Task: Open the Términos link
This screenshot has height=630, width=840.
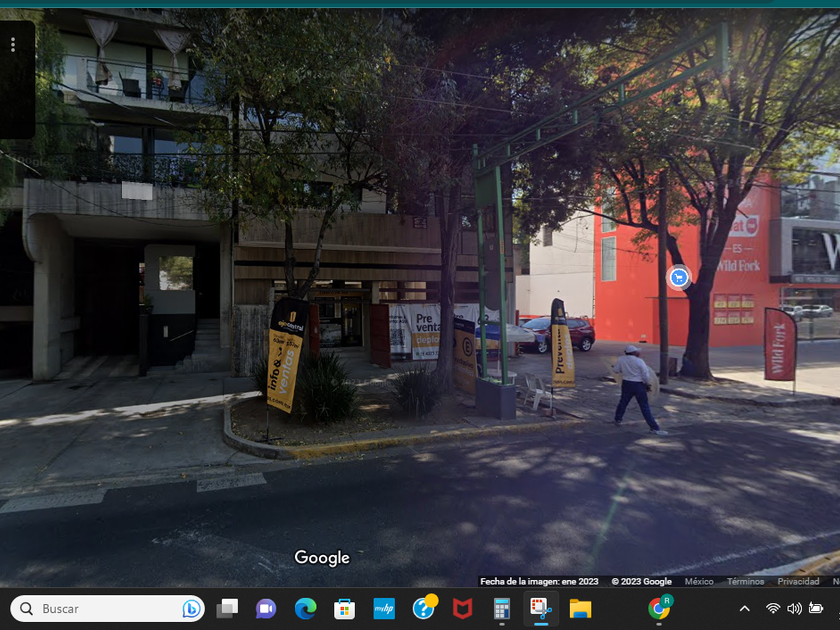Action: (x=745, y=582)
